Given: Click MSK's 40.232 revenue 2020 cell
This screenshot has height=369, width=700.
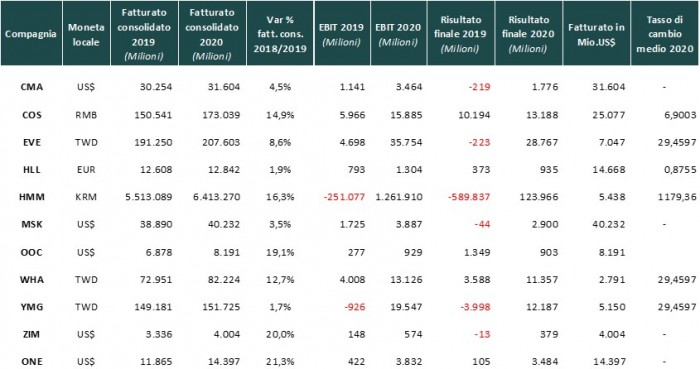Looking at the screenshot, I should [x=224, y=224].
